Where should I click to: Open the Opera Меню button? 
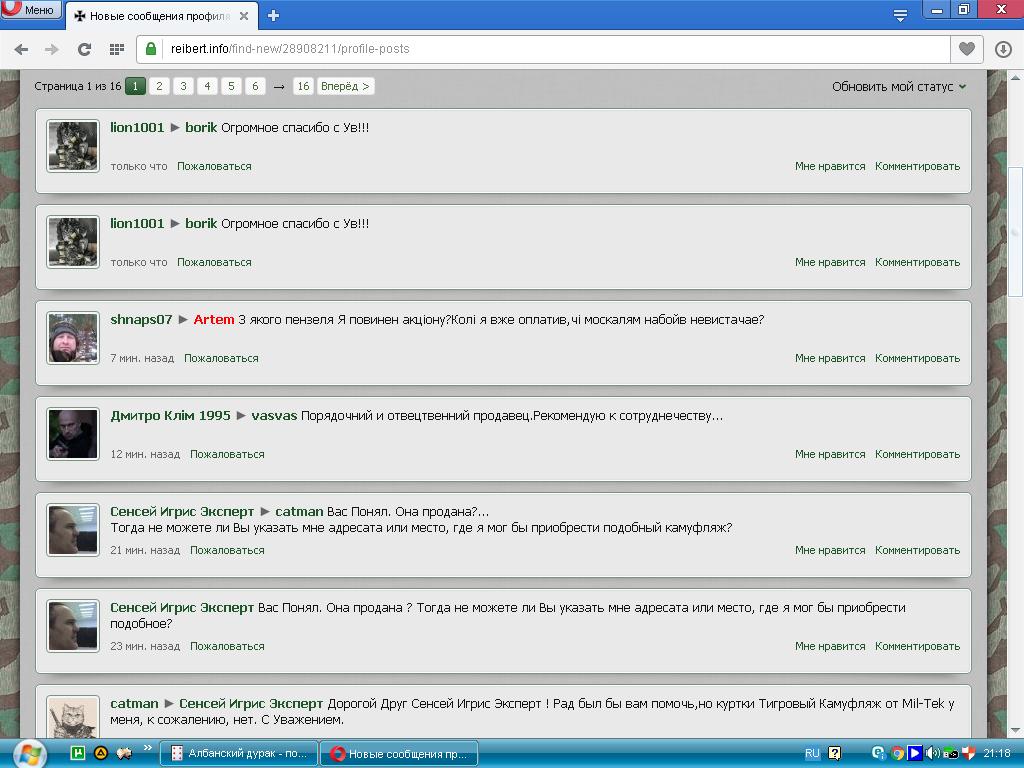click(x=30, y=9)
